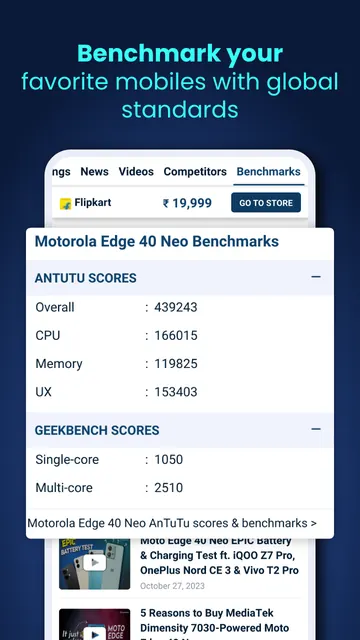Screen dimensions: 360x640
Task: Click the October 27, 2023 date
Action: tap(172, 586)
